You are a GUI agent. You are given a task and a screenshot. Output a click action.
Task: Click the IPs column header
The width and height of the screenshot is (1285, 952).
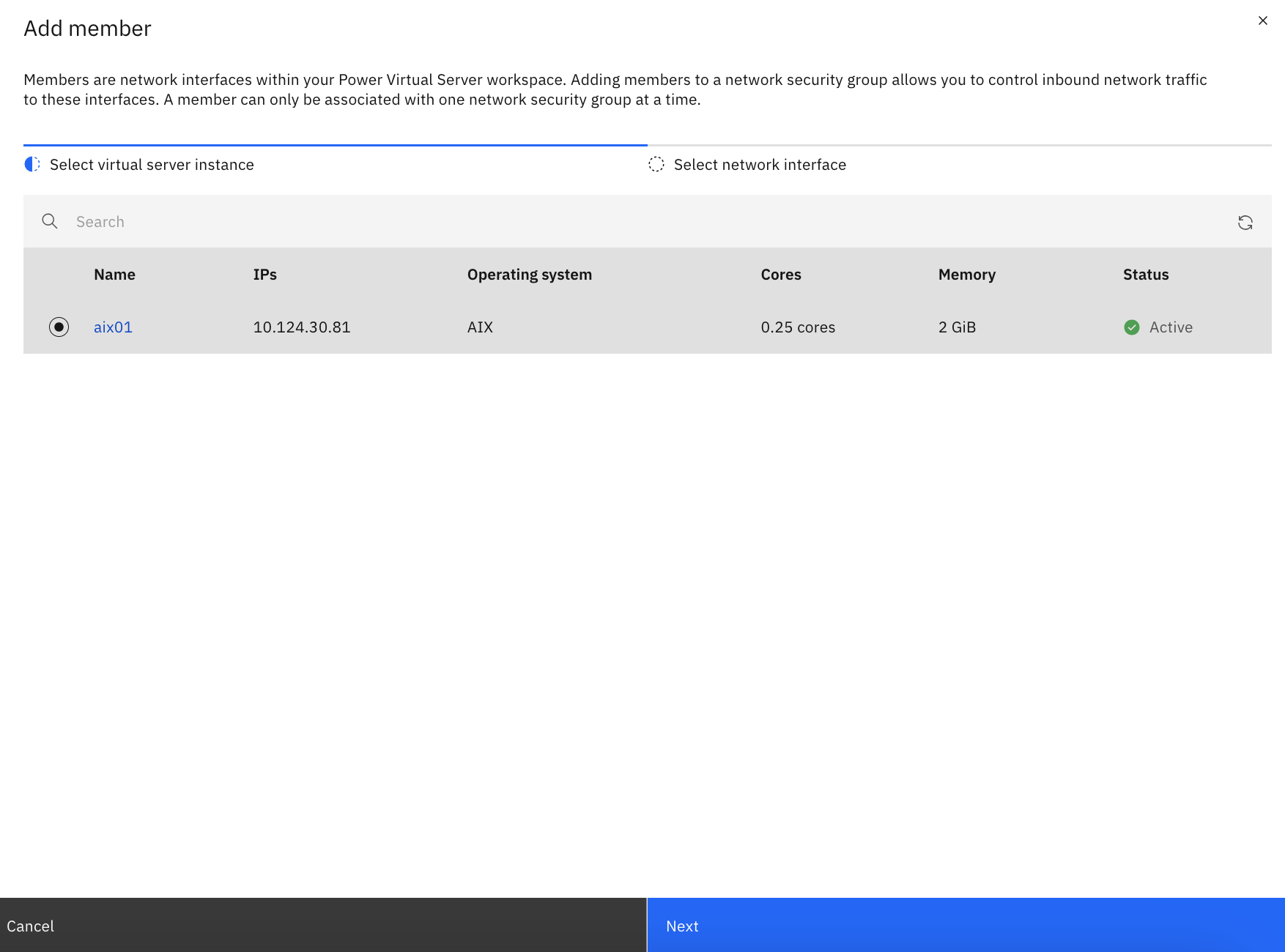[x=265, y=275]
